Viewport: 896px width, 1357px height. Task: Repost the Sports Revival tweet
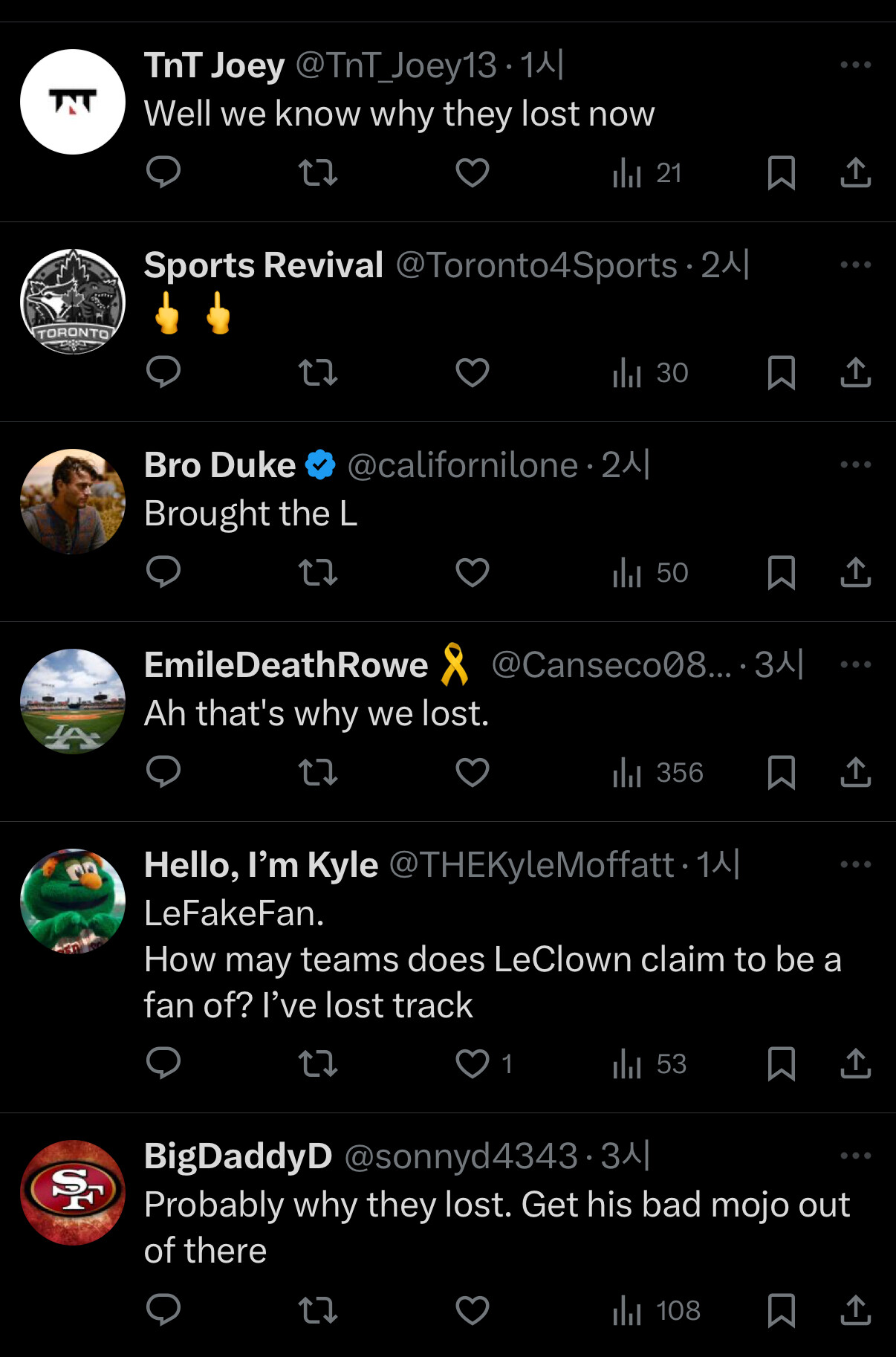click(x=318, y=372)
